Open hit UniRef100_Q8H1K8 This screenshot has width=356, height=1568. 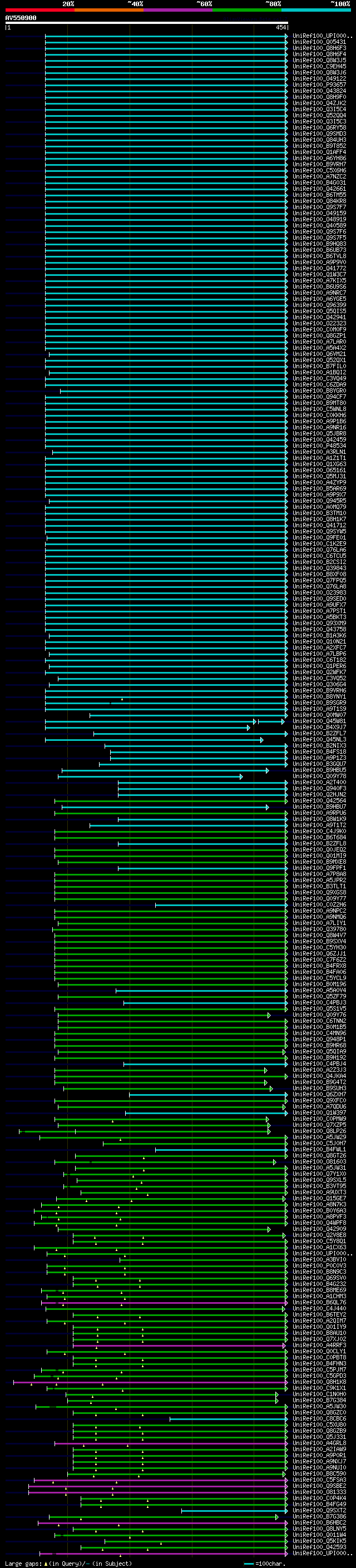tap(319, 1382)
